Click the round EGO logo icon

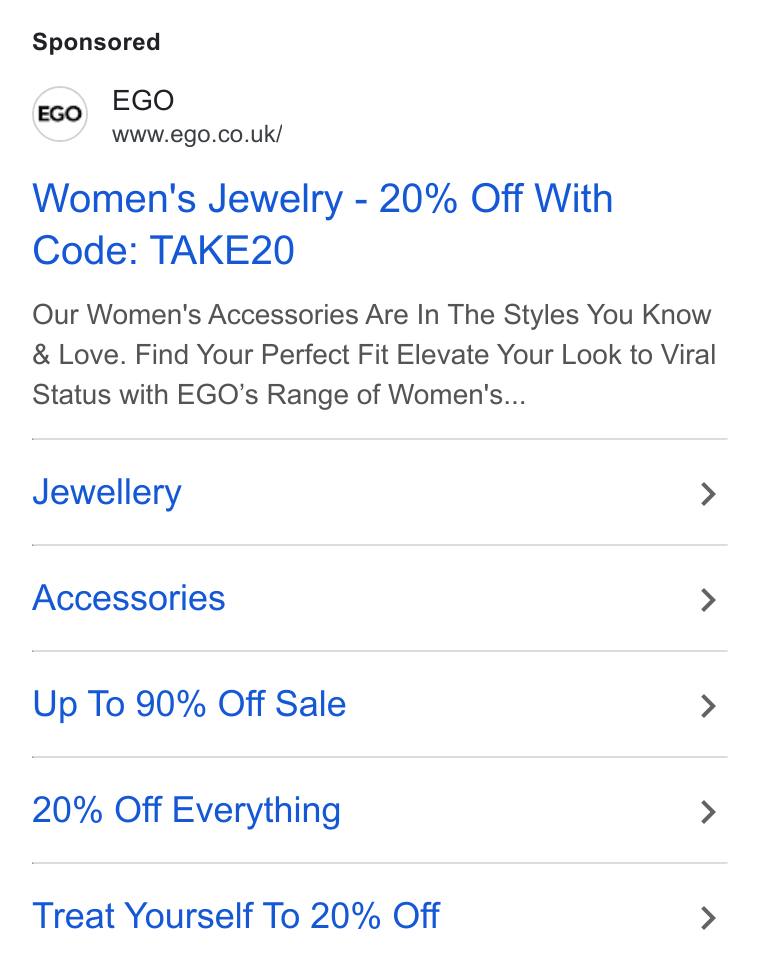(60, 114)
